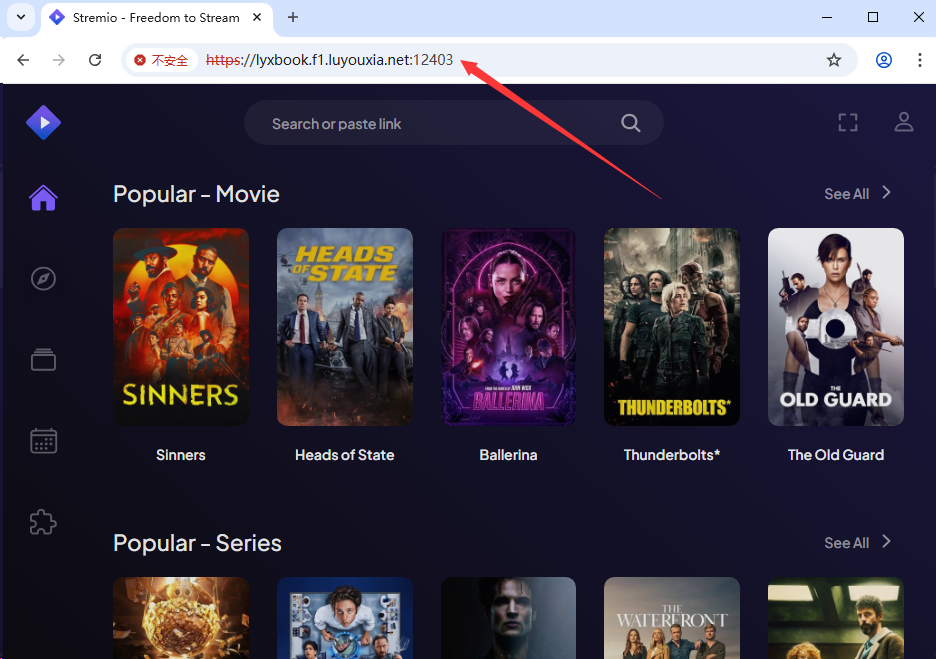
Task: Close the Stremio browser tab
Action: 257,17
